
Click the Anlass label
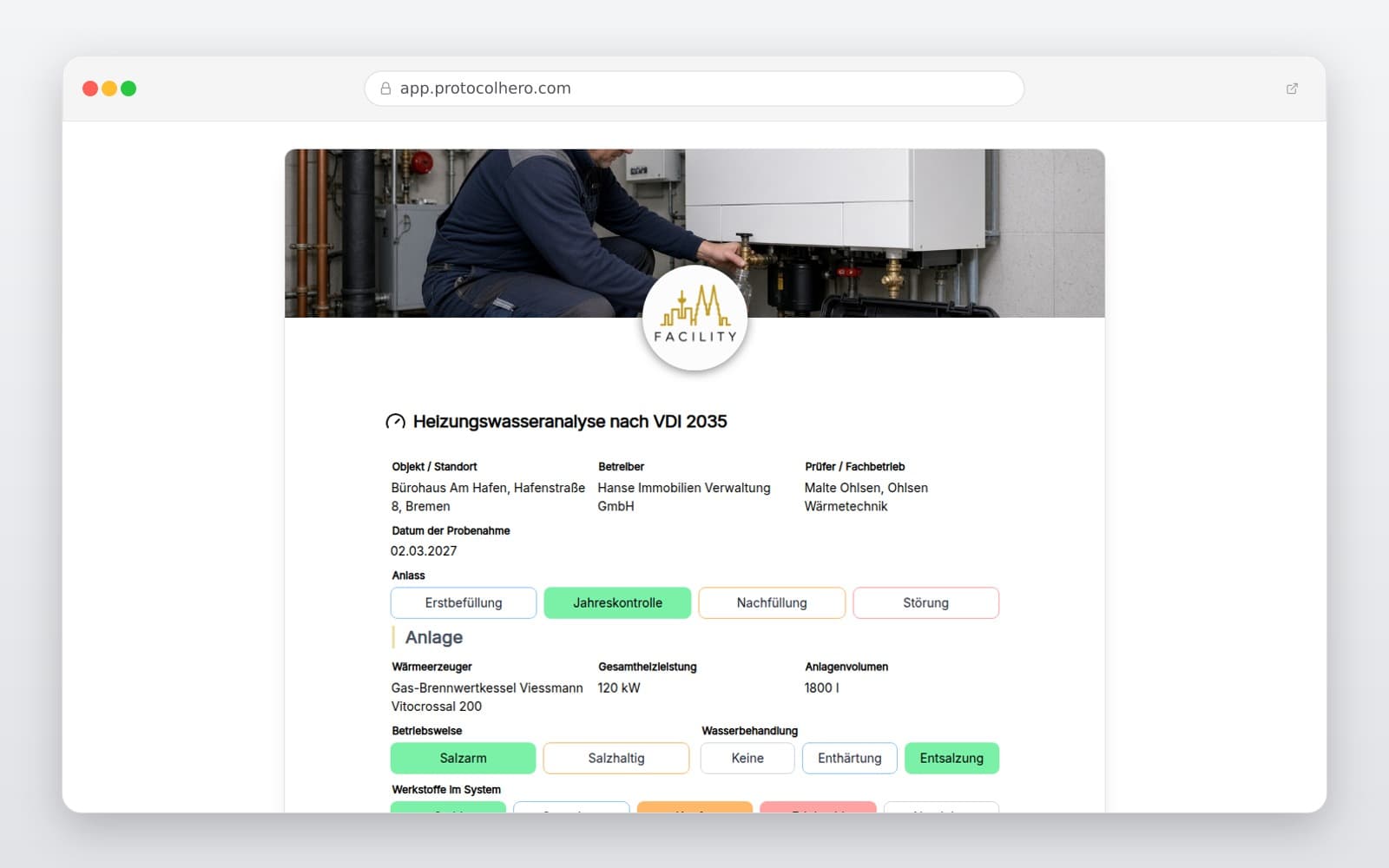(408, 575)
